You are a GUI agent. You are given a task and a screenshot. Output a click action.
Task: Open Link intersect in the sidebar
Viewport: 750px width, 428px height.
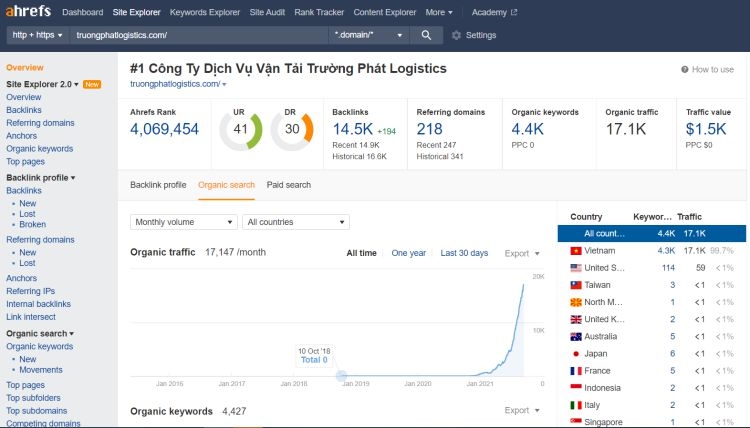(x=31, y=317)
